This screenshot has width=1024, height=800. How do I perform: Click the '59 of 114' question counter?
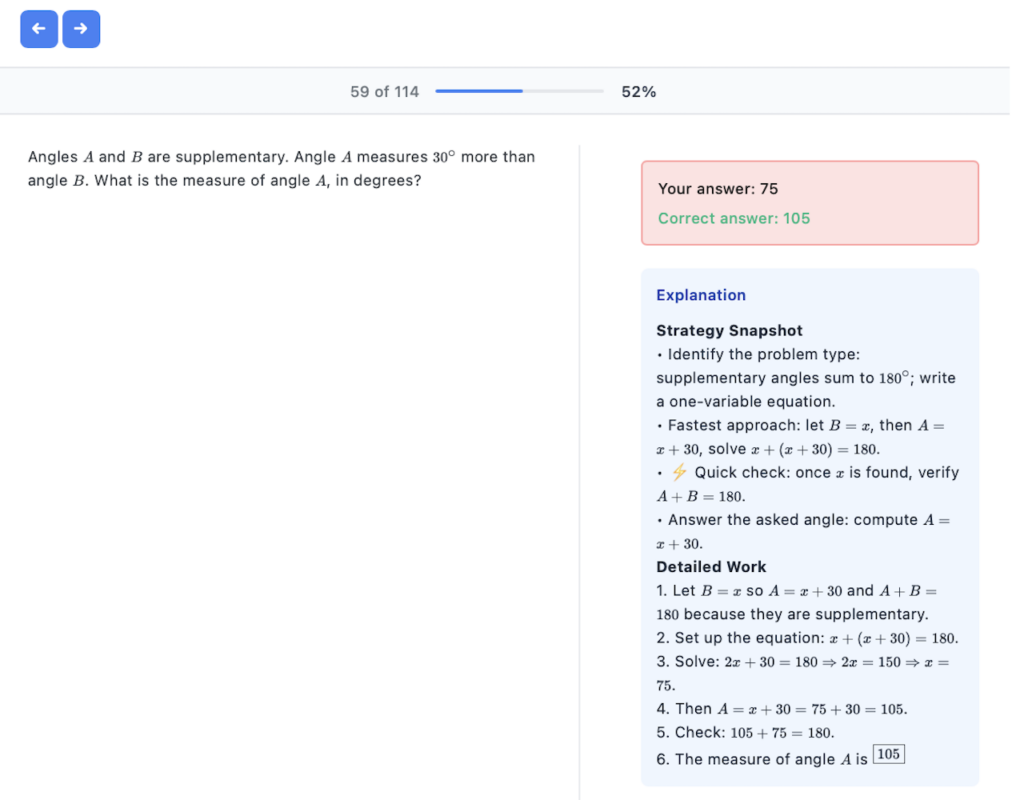[384, 92]
